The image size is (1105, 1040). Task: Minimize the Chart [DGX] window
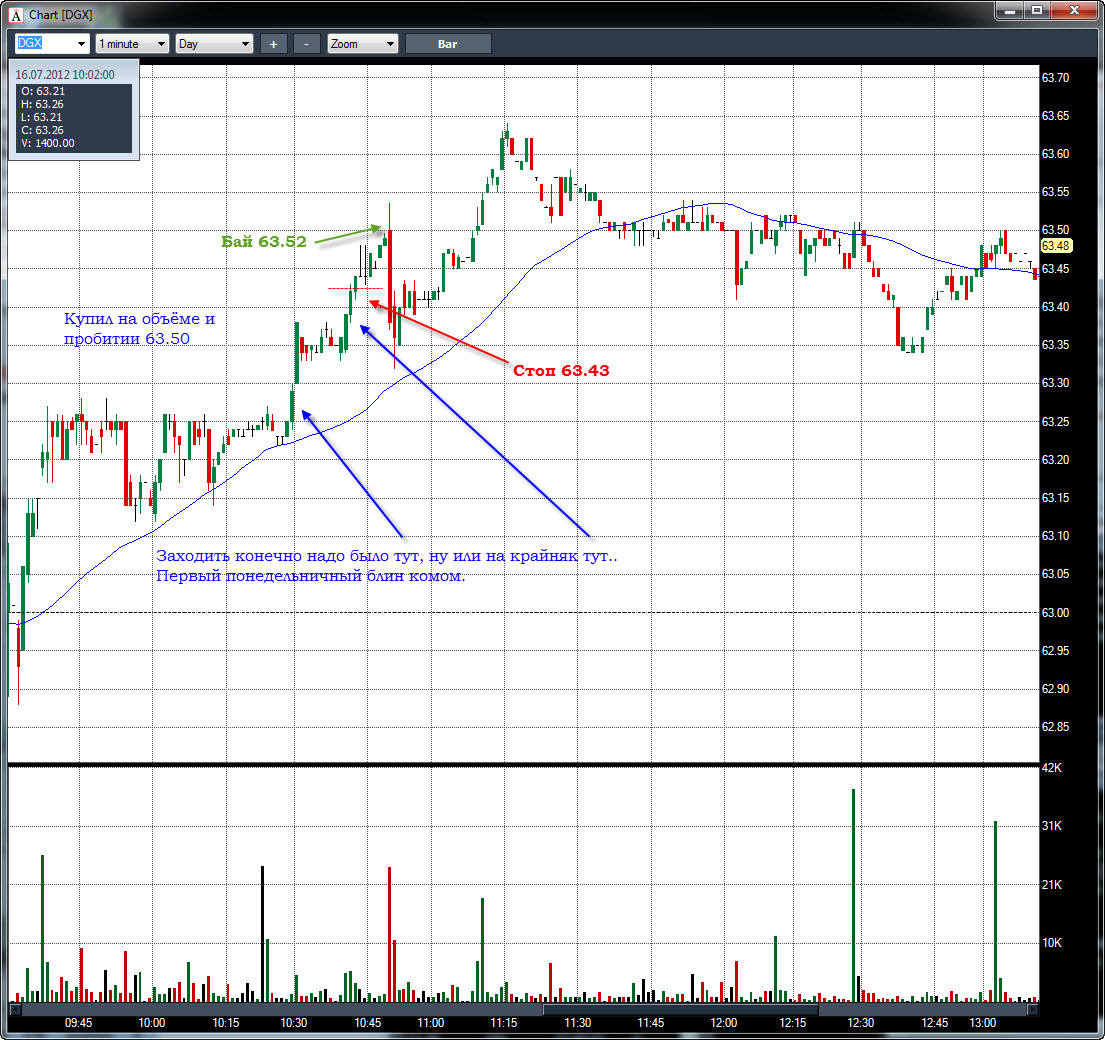point(1010,11)
